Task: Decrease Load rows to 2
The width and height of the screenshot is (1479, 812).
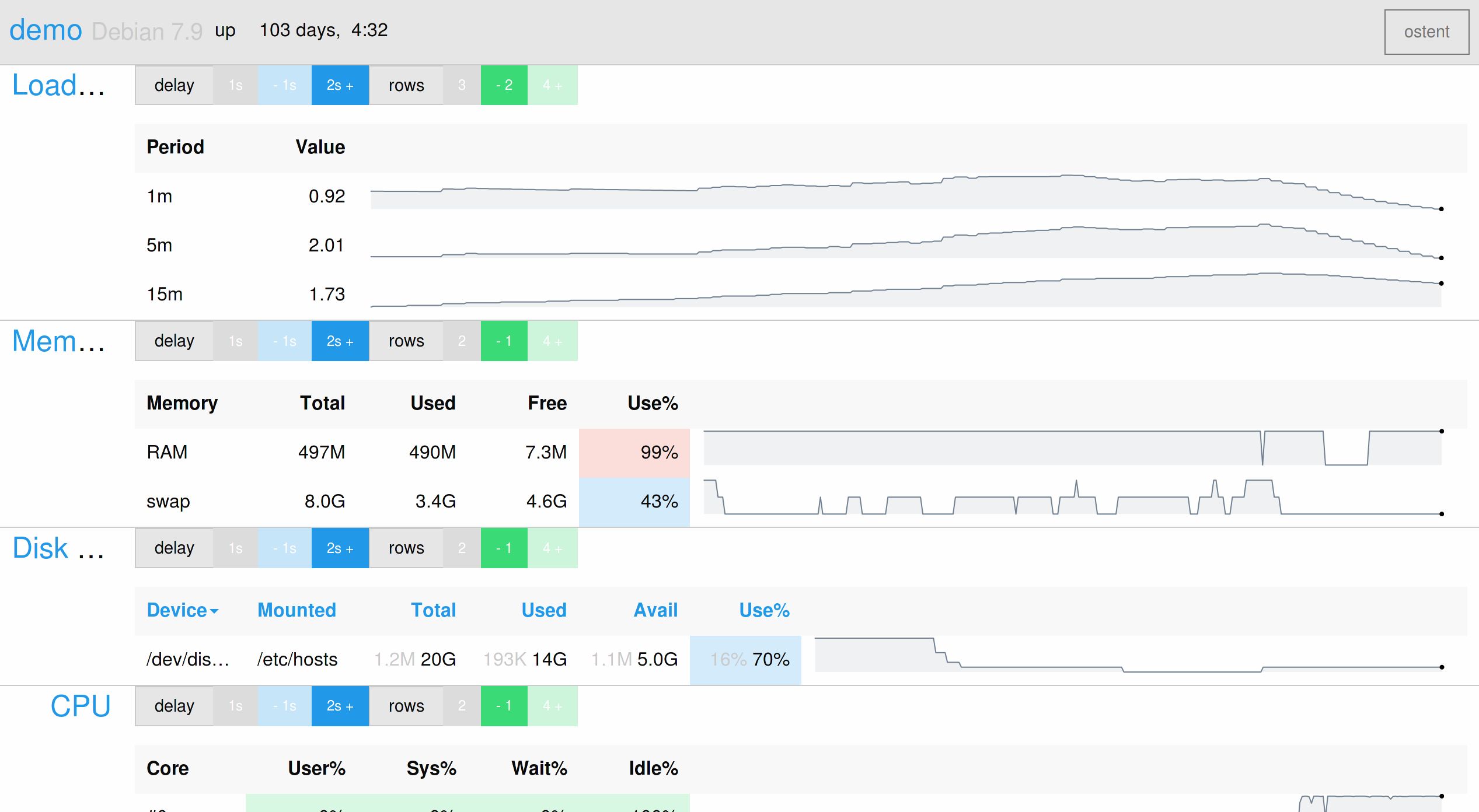Action: tap(504, 86)
